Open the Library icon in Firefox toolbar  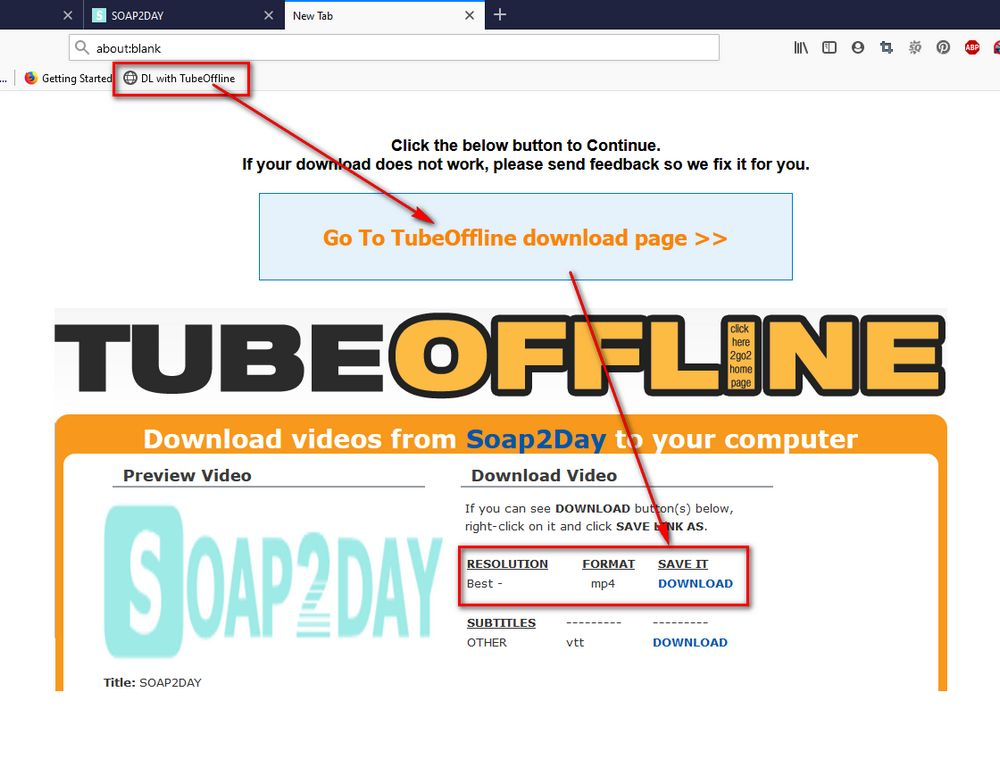(800, 48)
